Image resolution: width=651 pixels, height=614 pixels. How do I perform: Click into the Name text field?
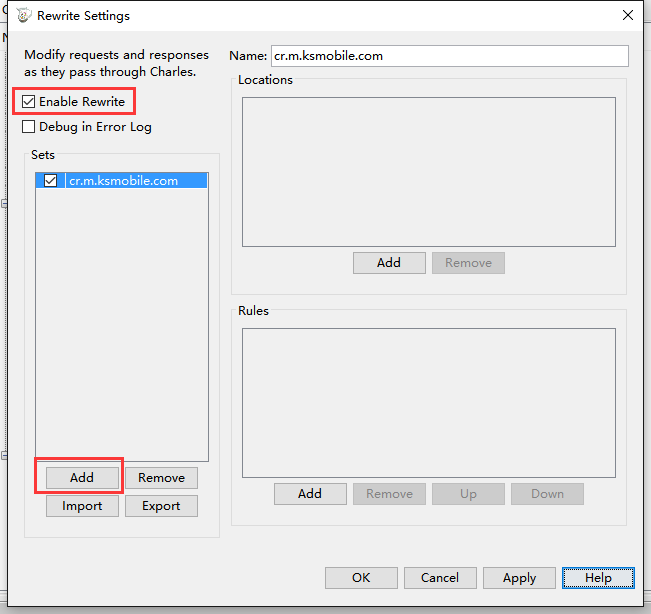tap(449, 56)
